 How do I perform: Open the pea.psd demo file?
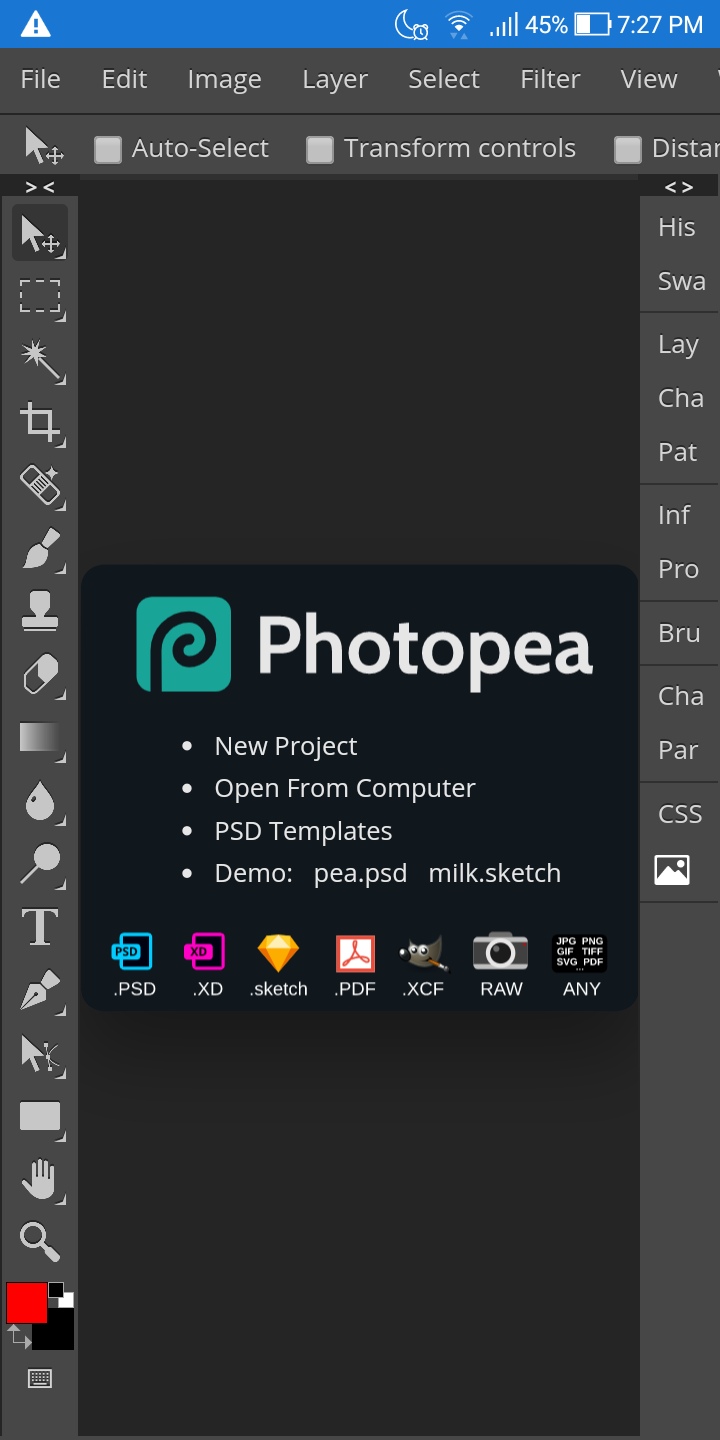pos(360,873)
